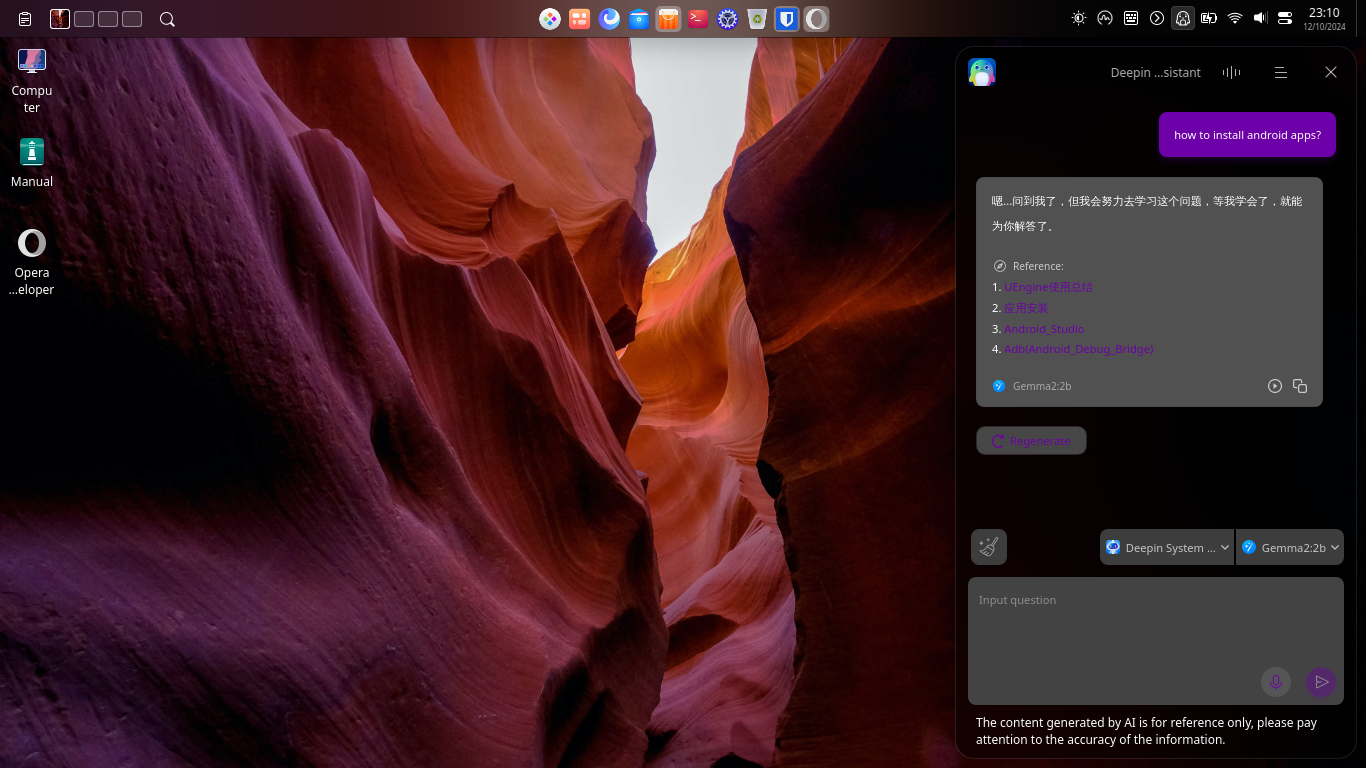Open the Trash from the dock
The width and height of the screenshot is (1366, 768).
pyautogui.click(x=757, y=19)
